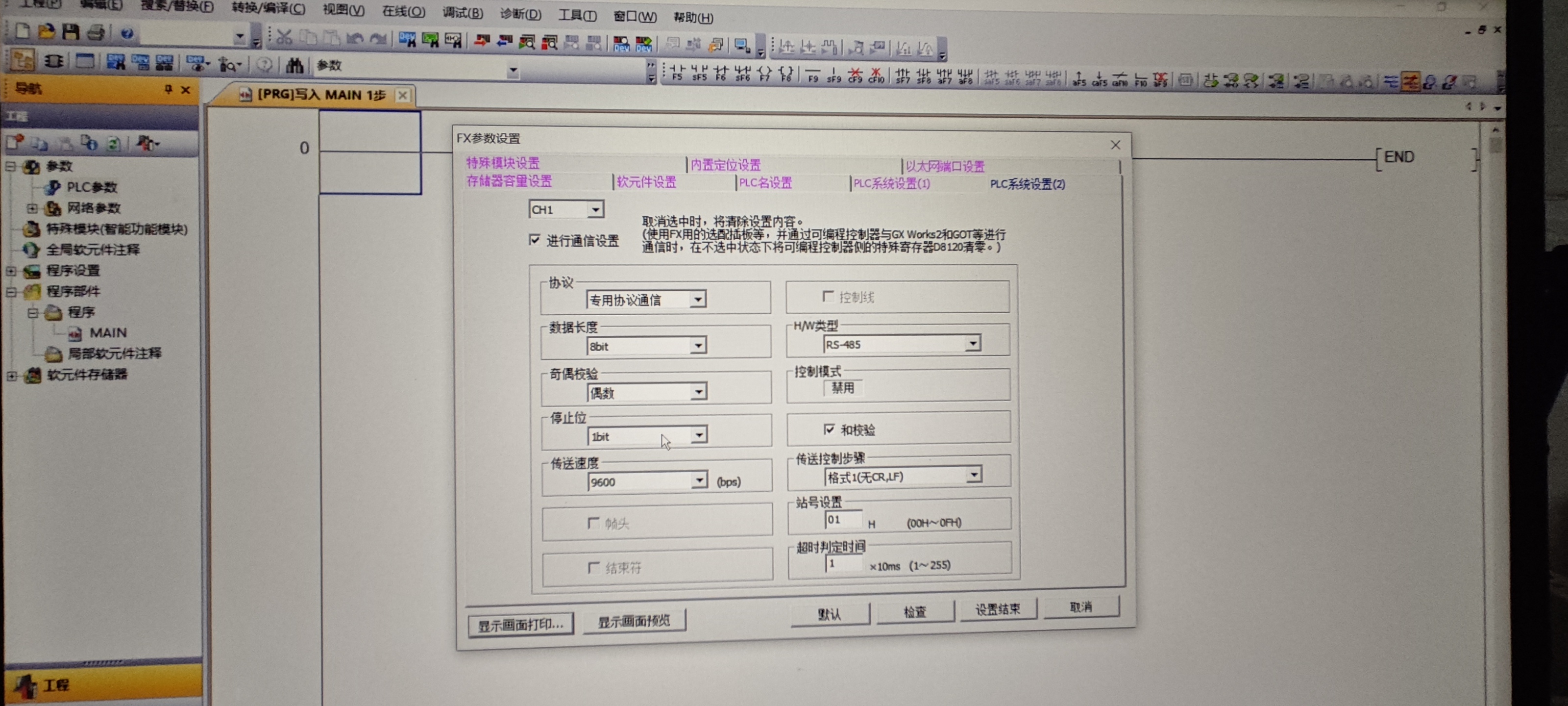Insert falling pulse contact sF8 symbol
This screenshot has width=1568, height=706.
923,76
